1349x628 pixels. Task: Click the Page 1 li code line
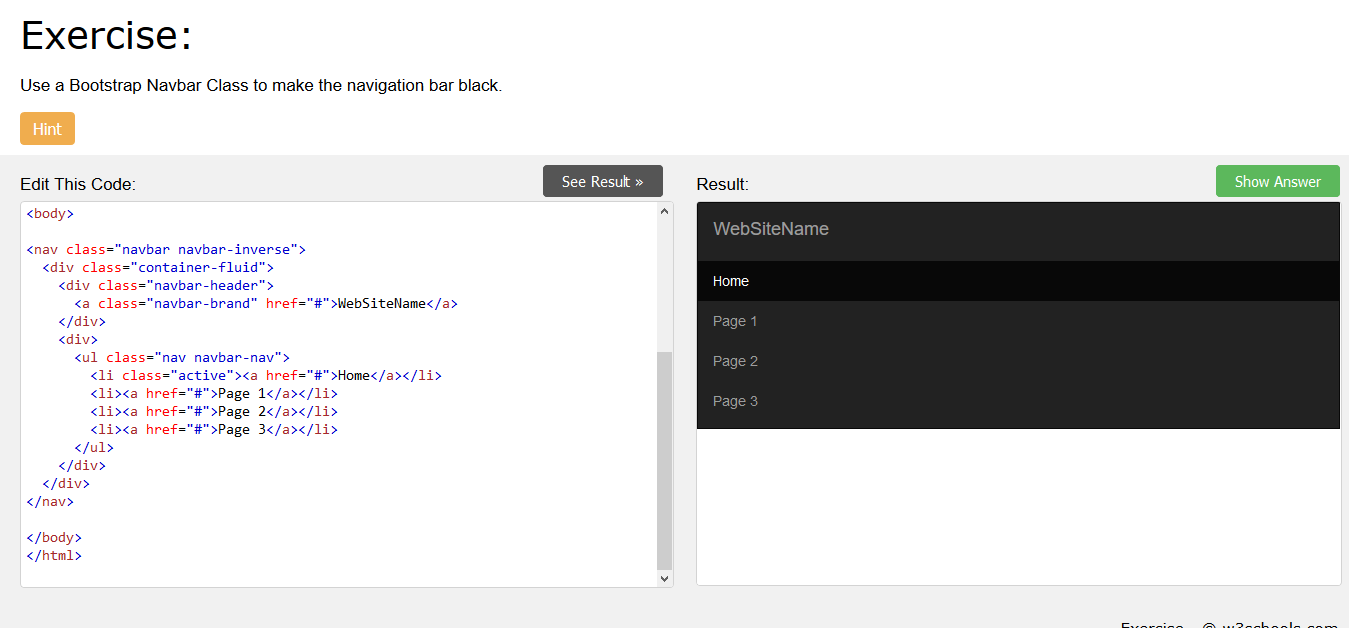coord(214,393)
